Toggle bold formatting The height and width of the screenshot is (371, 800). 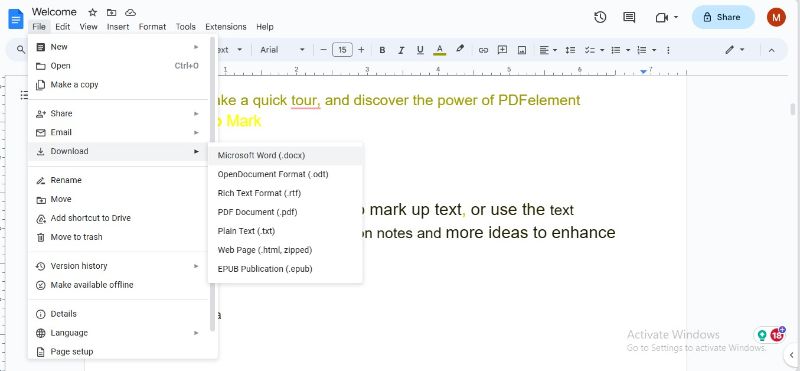click(382, 50)
